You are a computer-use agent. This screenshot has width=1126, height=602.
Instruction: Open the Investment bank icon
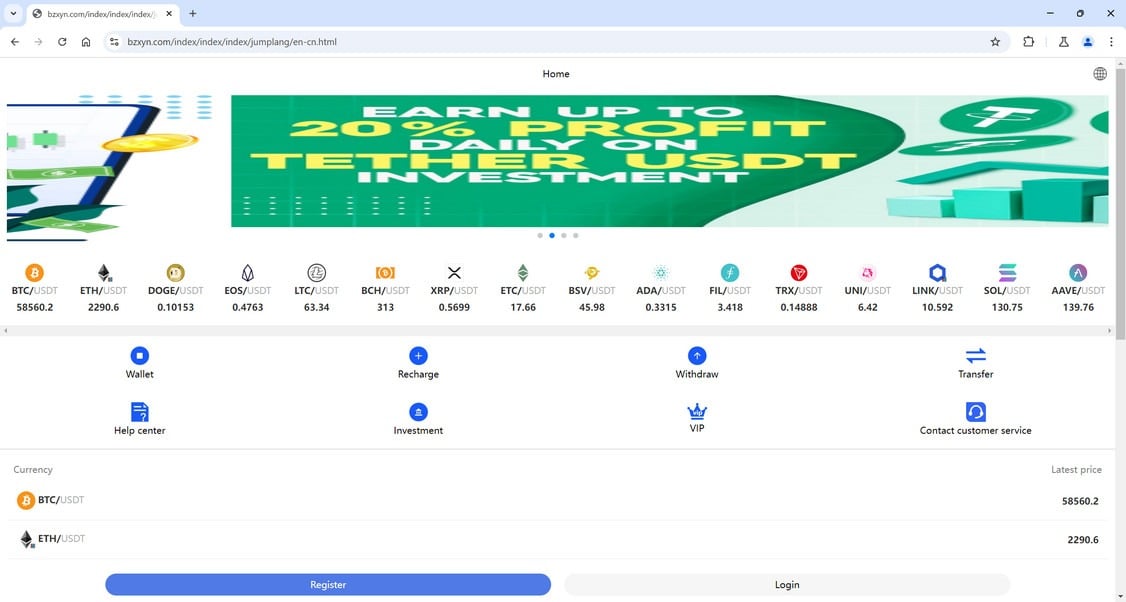click(x=418, y=412)
